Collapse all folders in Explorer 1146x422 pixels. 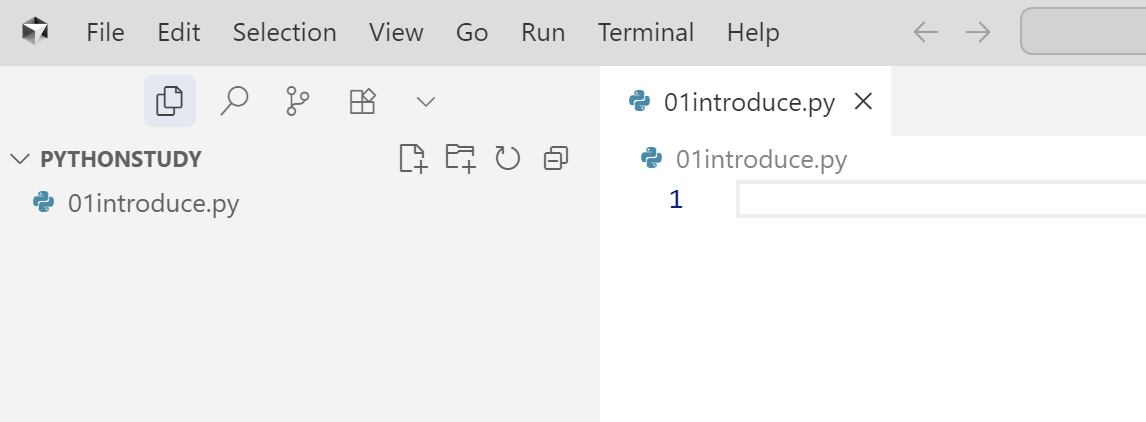[556, 158]
